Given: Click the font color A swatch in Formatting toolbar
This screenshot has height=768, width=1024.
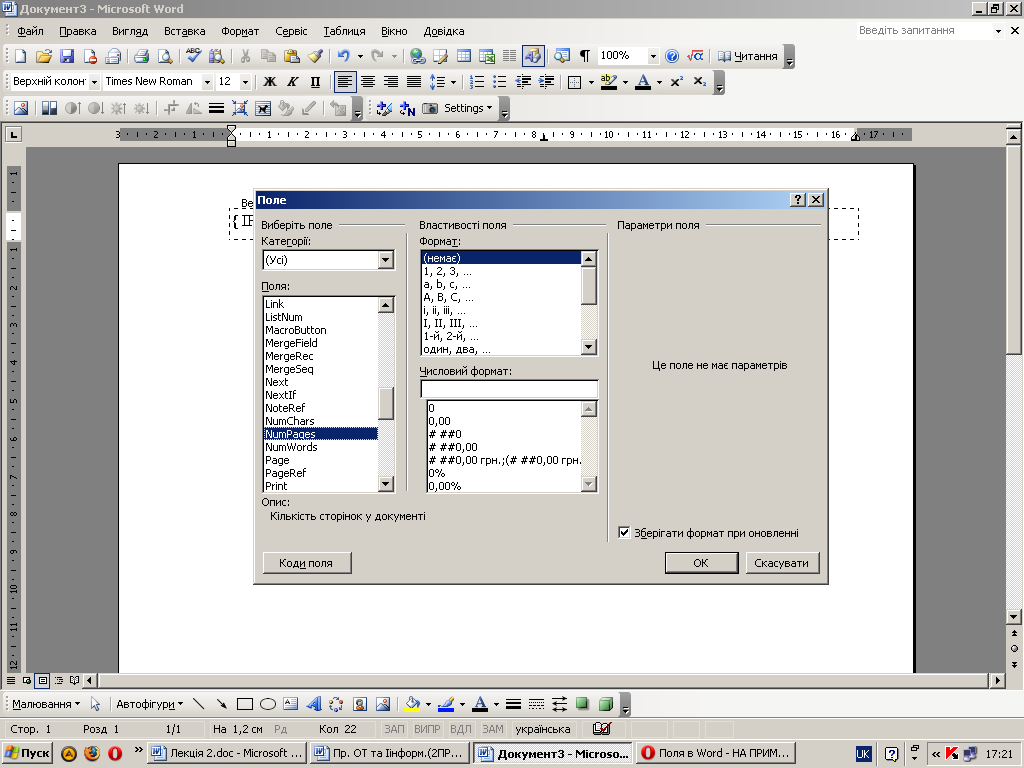Looking at the screenshot, I should [643, 82].
